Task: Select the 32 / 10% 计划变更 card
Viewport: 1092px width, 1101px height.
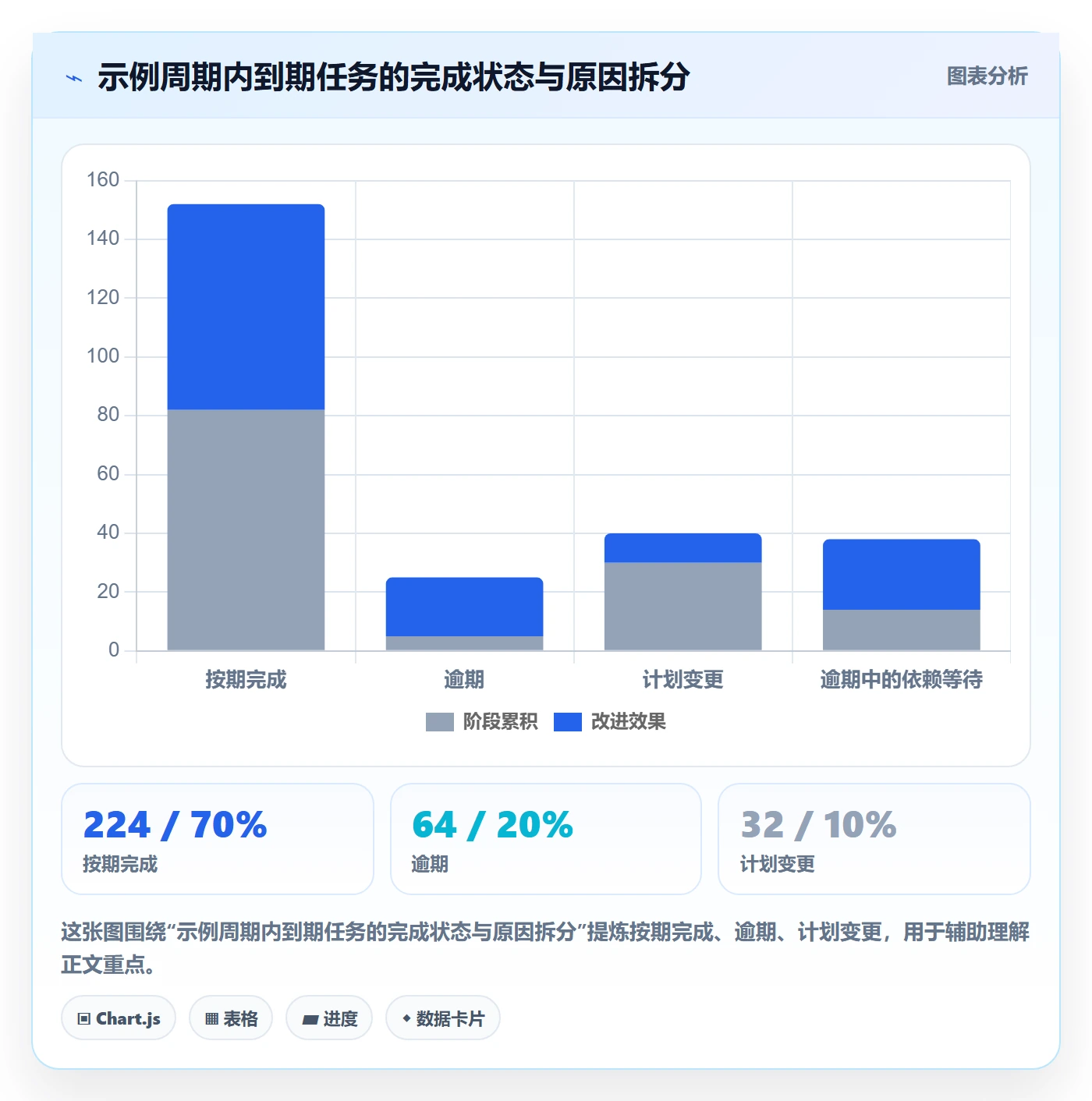Action: (x=874, y=839)
